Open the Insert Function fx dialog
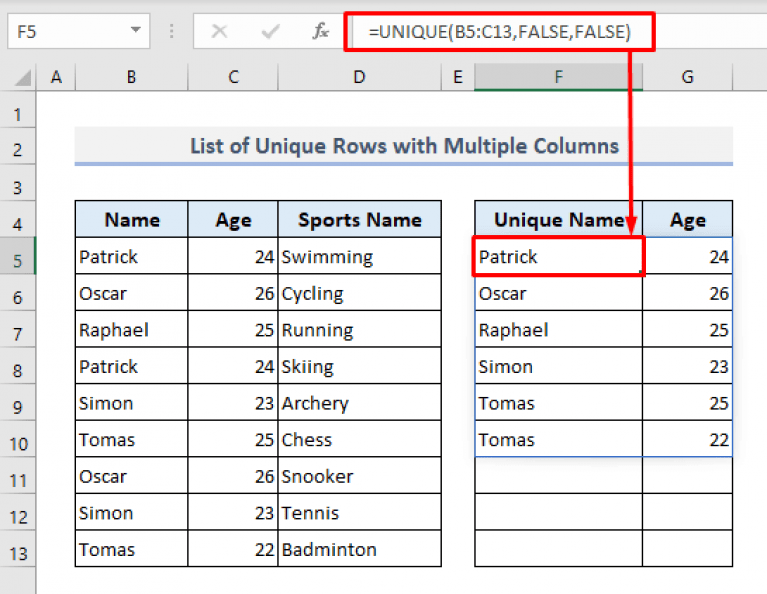767x594 pixels. (320, 32)
